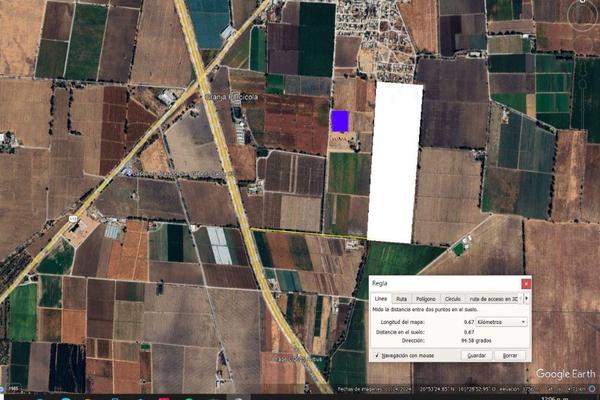The height and width of the screenshot is (400, 600).
Task: Select the Círculo tab
Action: 452,298
